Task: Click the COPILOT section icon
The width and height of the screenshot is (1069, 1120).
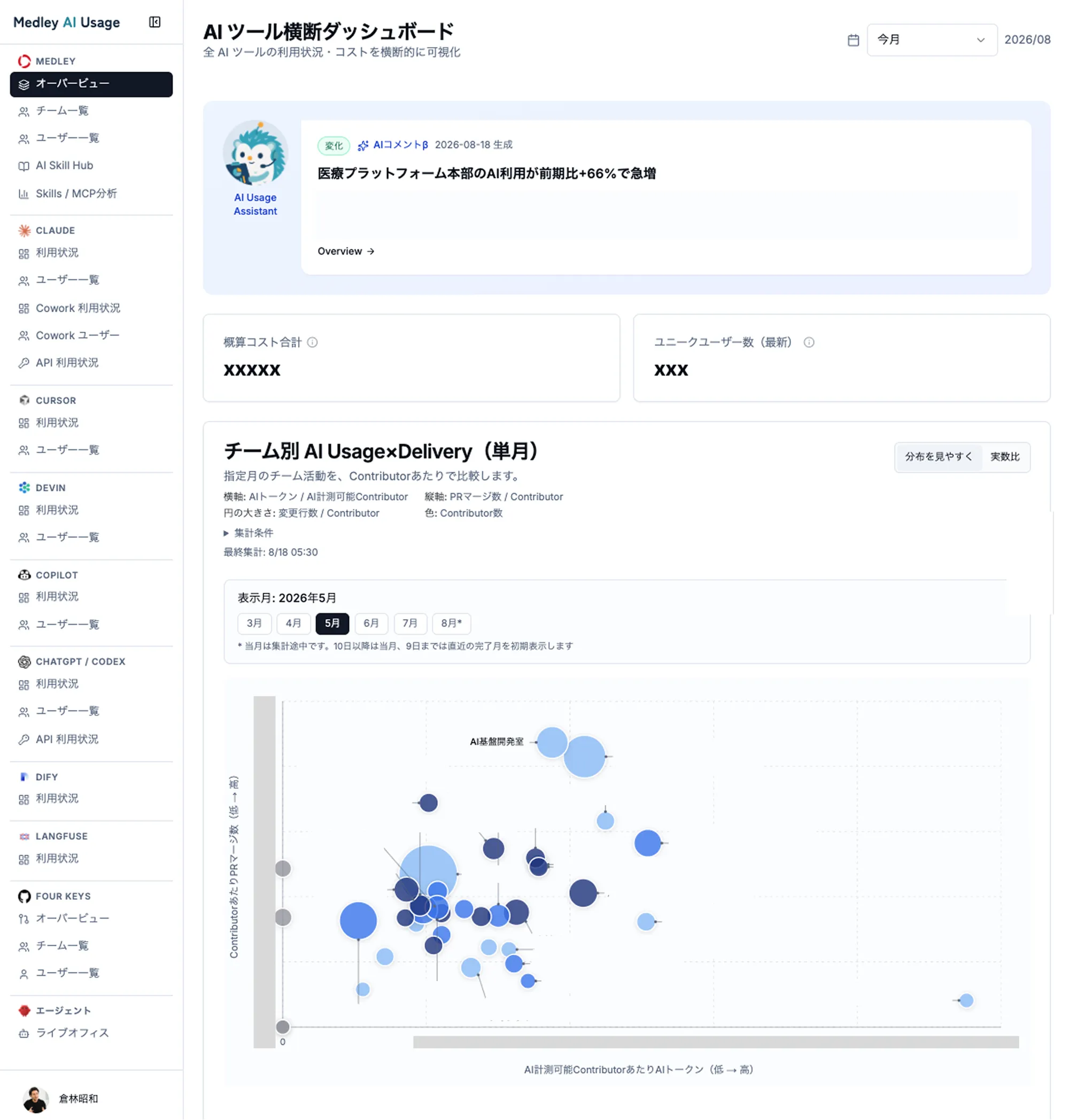Action: tap(24, 575)
